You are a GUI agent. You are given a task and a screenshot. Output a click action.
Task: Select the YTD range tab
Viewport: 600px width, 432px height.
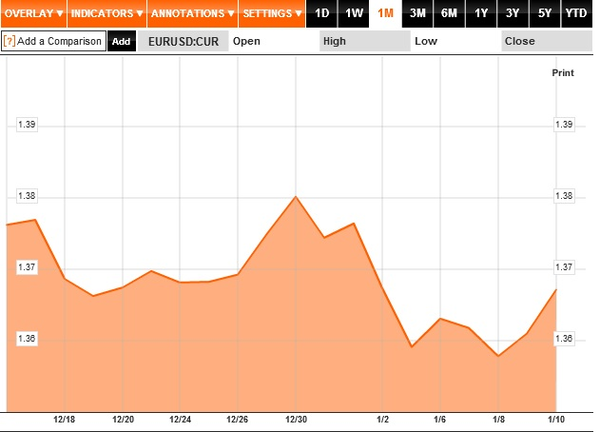point(576,13)
